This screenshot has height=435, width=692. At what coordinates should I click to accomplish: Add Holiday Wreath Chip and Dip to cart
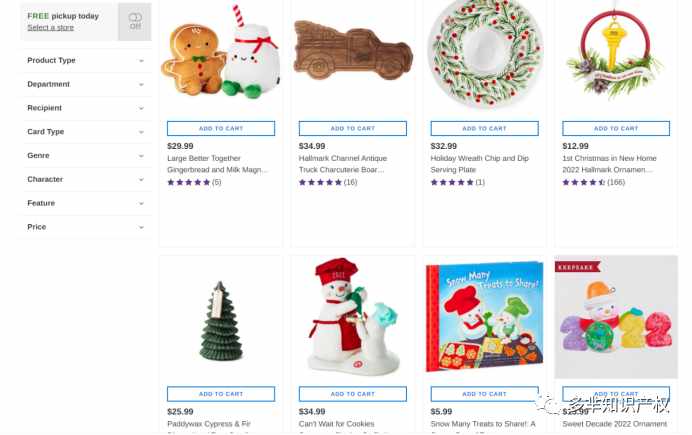(484, 128)
